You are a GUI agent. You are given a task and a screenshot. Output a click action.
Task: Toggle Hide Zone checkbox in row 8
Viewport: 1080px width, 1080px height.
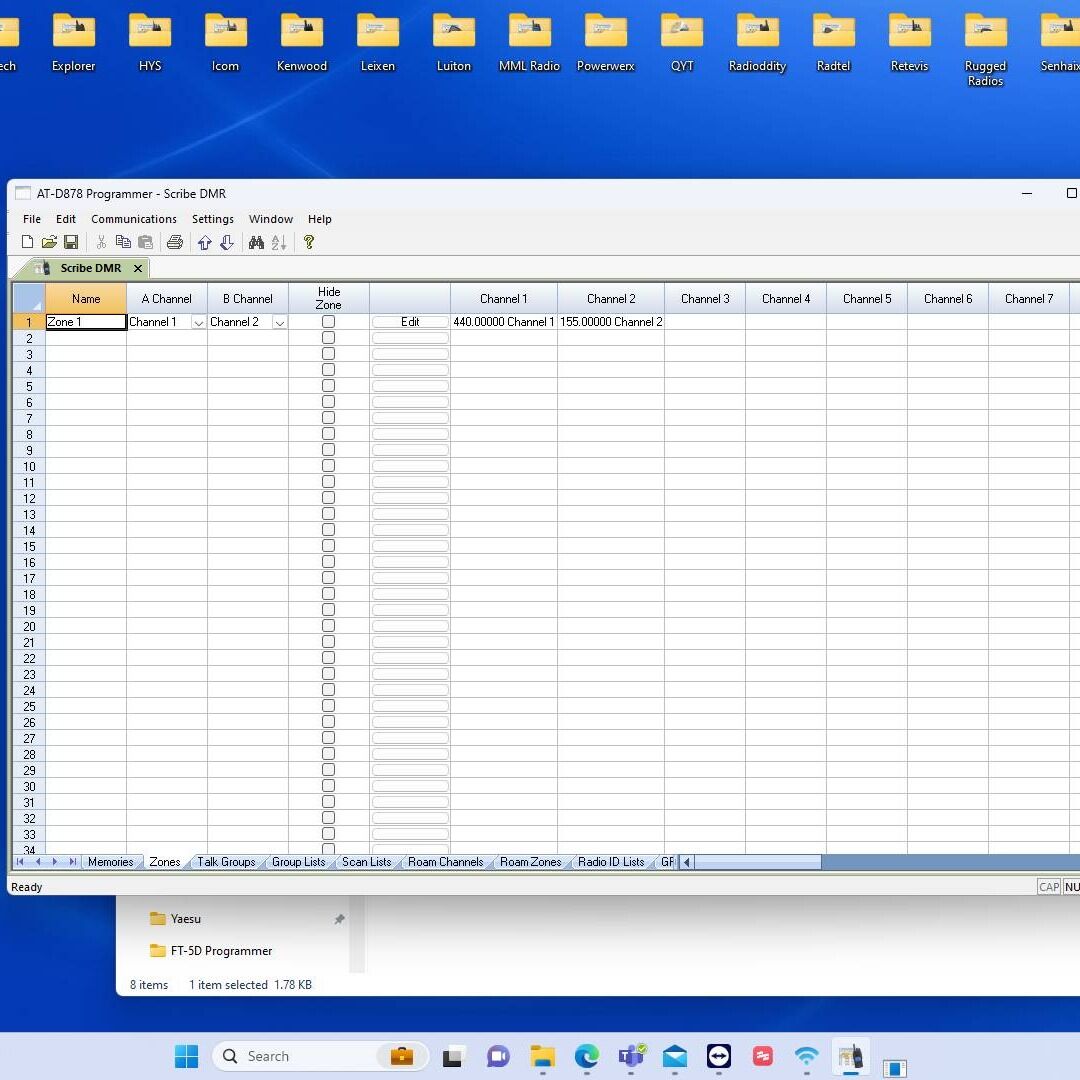pos(329,433)
